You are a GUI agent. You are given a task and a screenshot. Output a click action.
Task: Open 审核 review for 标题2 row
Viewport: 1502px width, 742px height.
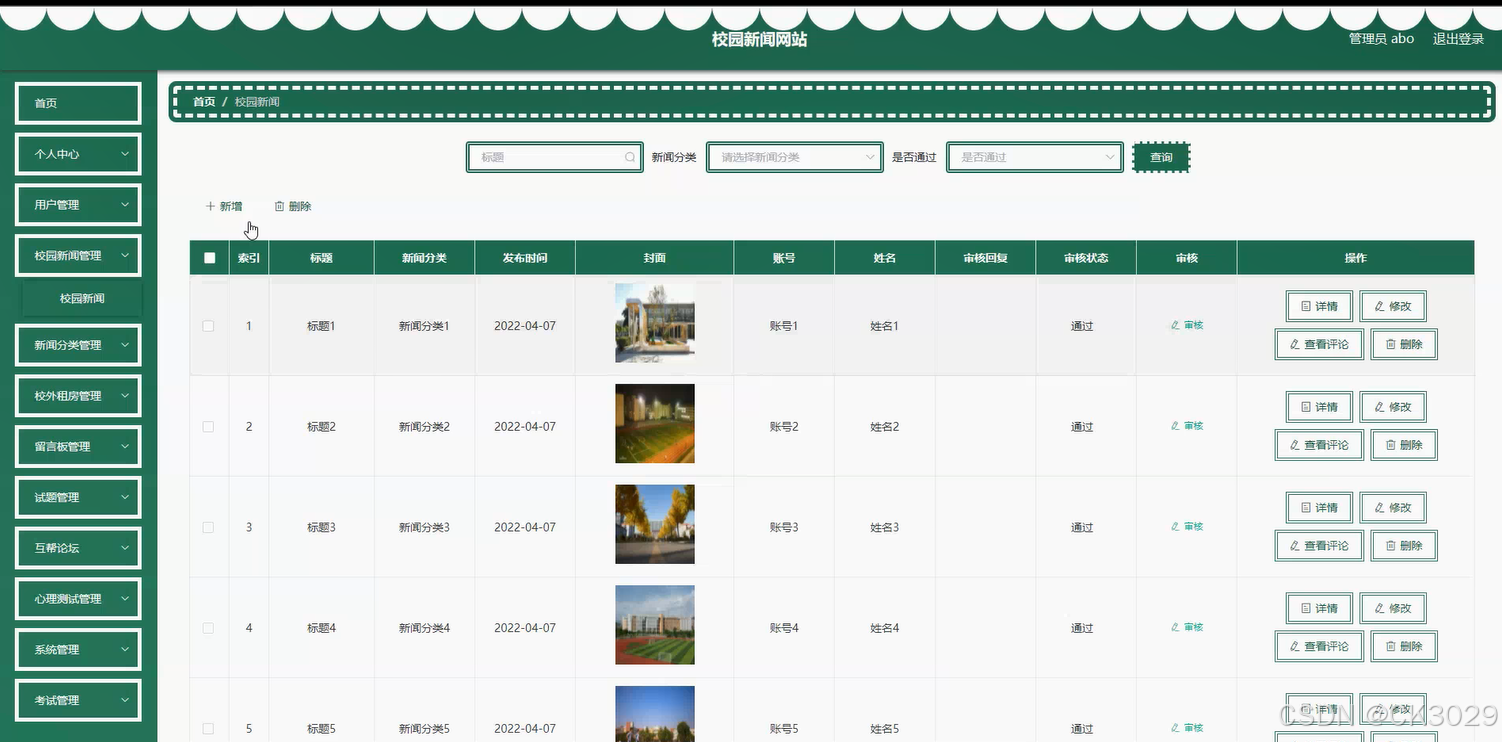[x=1187, y=426]
